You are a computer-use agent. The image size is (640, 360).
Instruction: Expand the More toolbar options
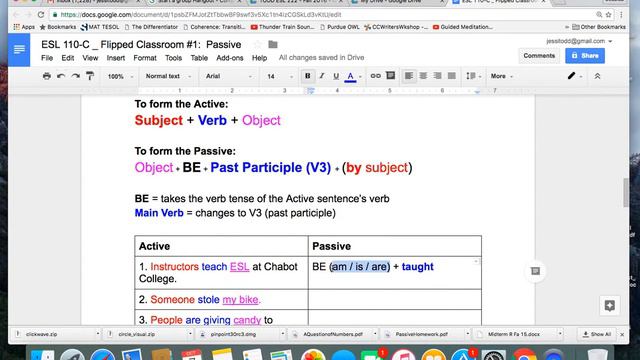click(502, 76)
